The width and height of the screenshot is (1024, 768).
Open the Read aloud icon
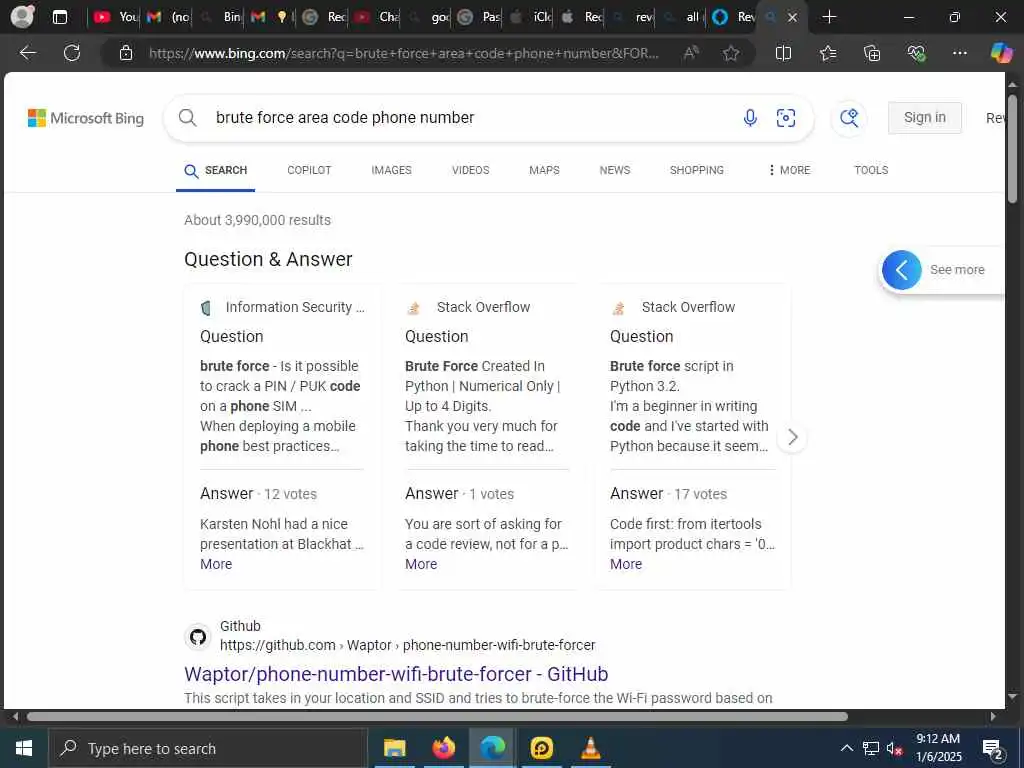(x=691, y=53)
